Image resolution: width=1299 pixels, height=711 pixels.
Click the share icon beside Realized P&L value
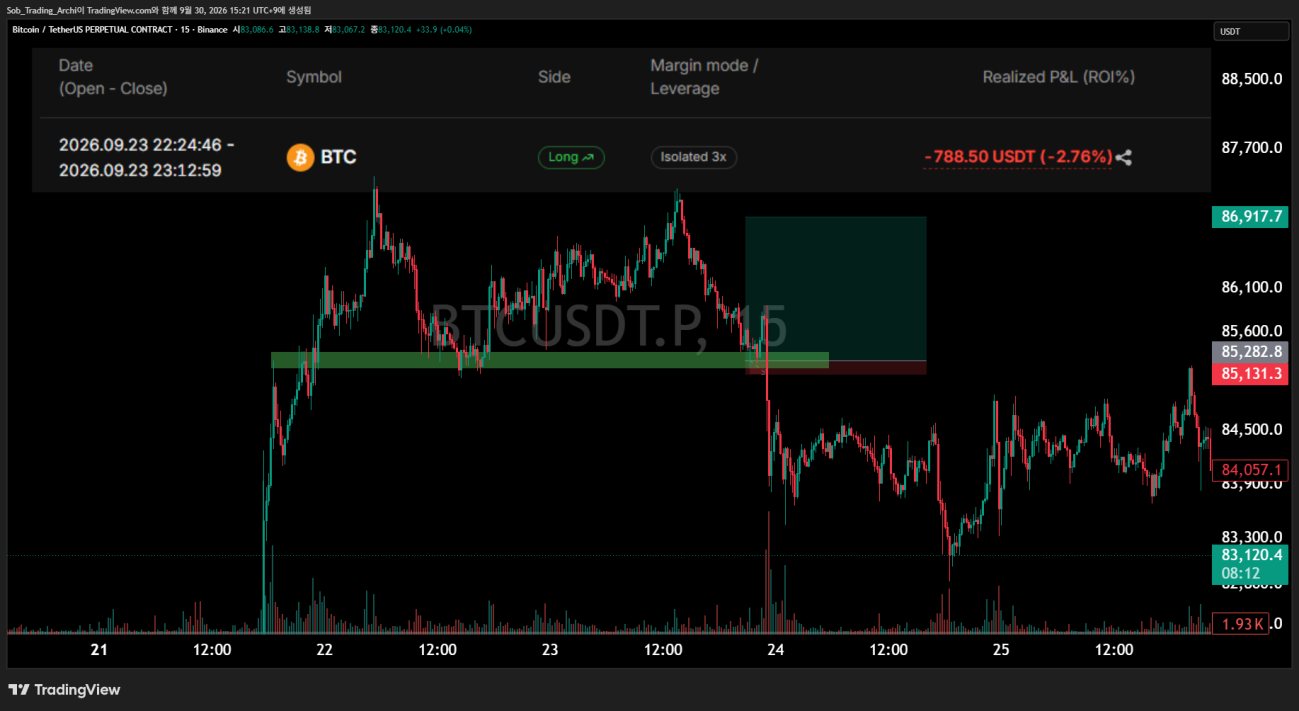pyautogui.click(x=1124, y=157)
